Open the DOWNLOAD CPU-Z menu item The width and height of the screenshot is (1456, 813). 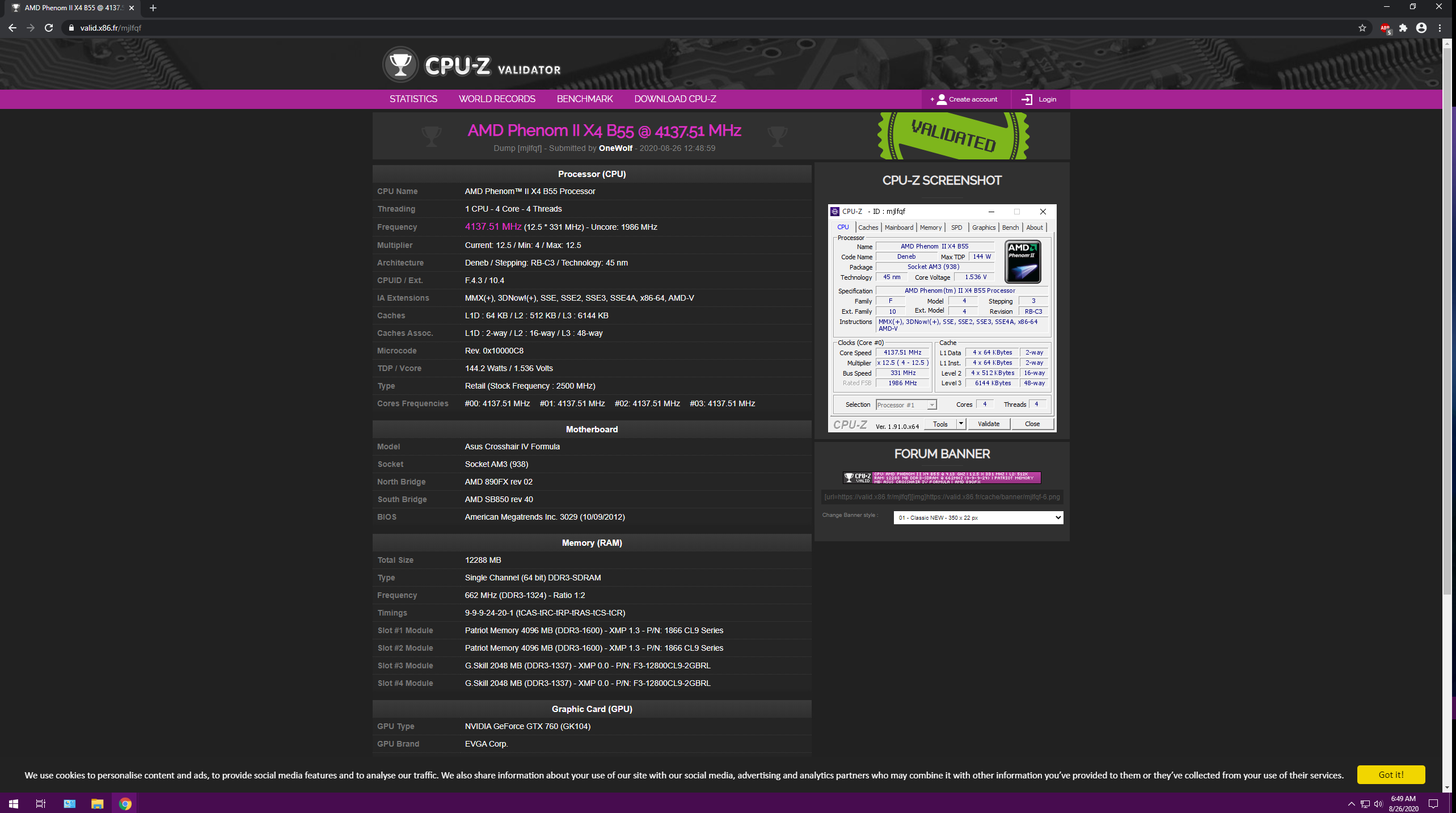(675, 99)
